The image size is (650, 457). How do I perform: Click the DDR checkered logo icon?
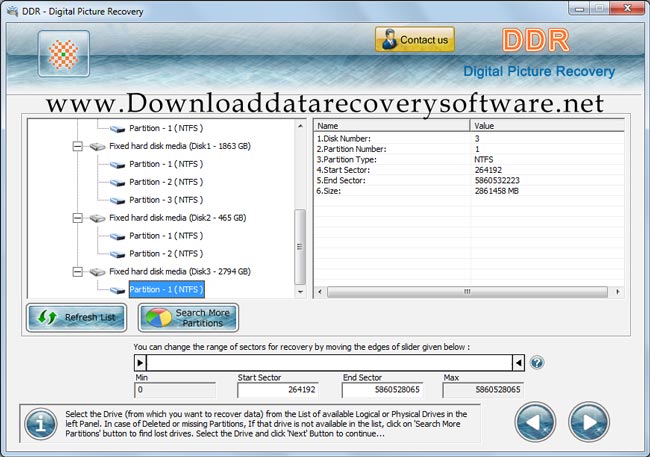[63, 54]
